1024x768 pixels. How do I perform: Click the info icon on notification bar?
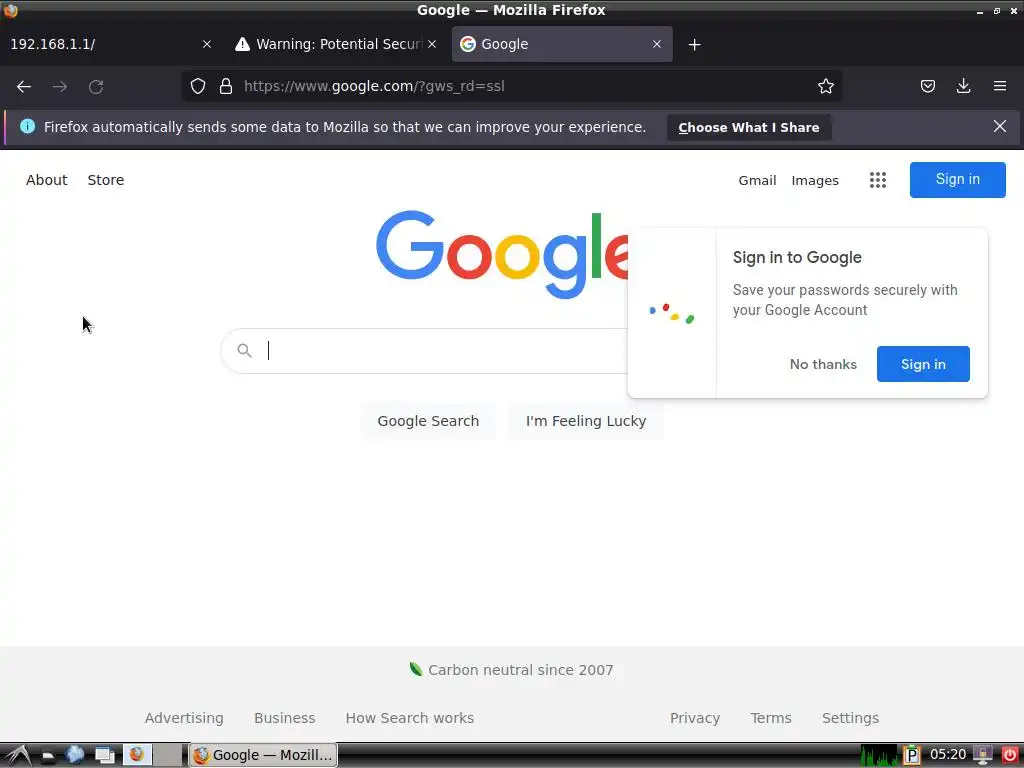(x=27, y=126)
